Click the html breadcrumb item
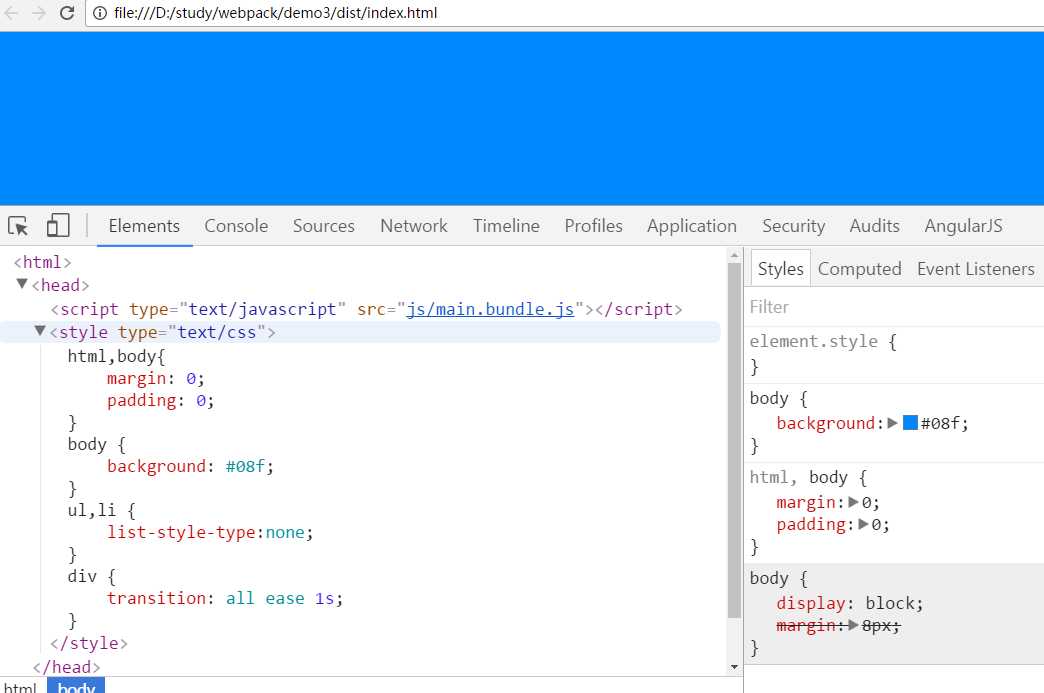Image resolution: width=1044 pixels, height=693 pixels. [x=20, y=686]
